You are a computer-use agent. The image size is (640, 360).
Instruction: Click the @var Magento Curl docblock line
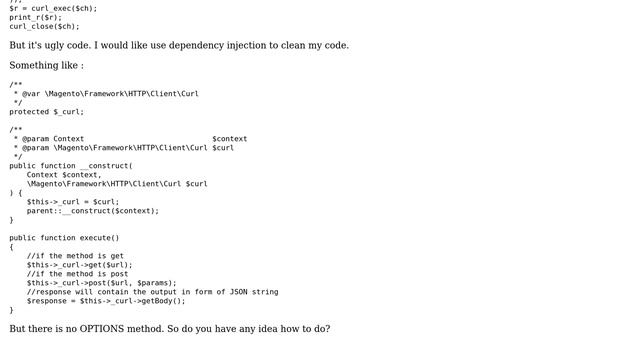pyautogui.click(x=106, y=93)
